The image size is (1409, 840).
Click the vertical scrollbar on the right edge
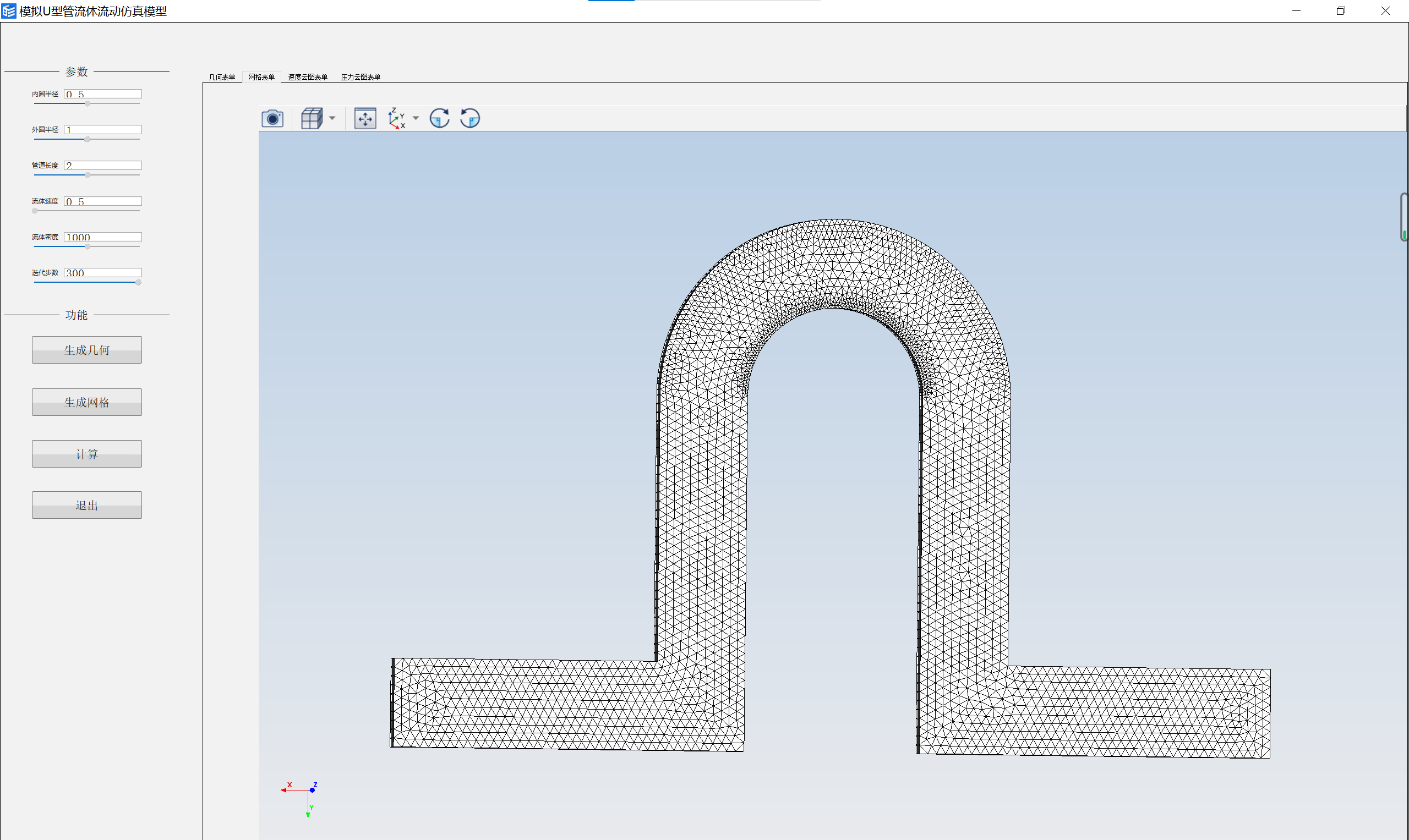(x=1405, y=217)
